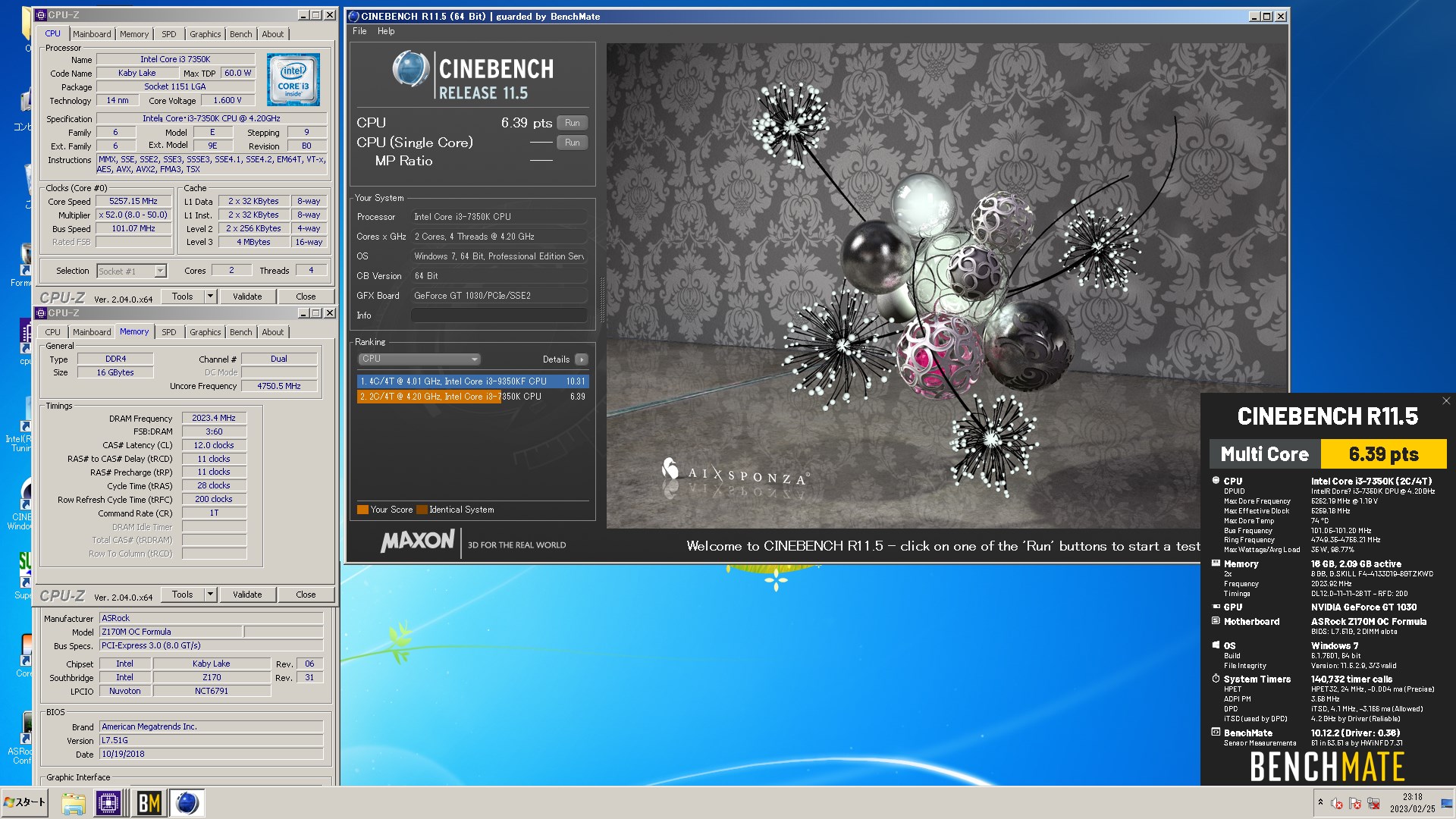Screen dimensions: 1456x819
Task: Switch to CPU-Z via its taskbar icon
Action: 109,803
